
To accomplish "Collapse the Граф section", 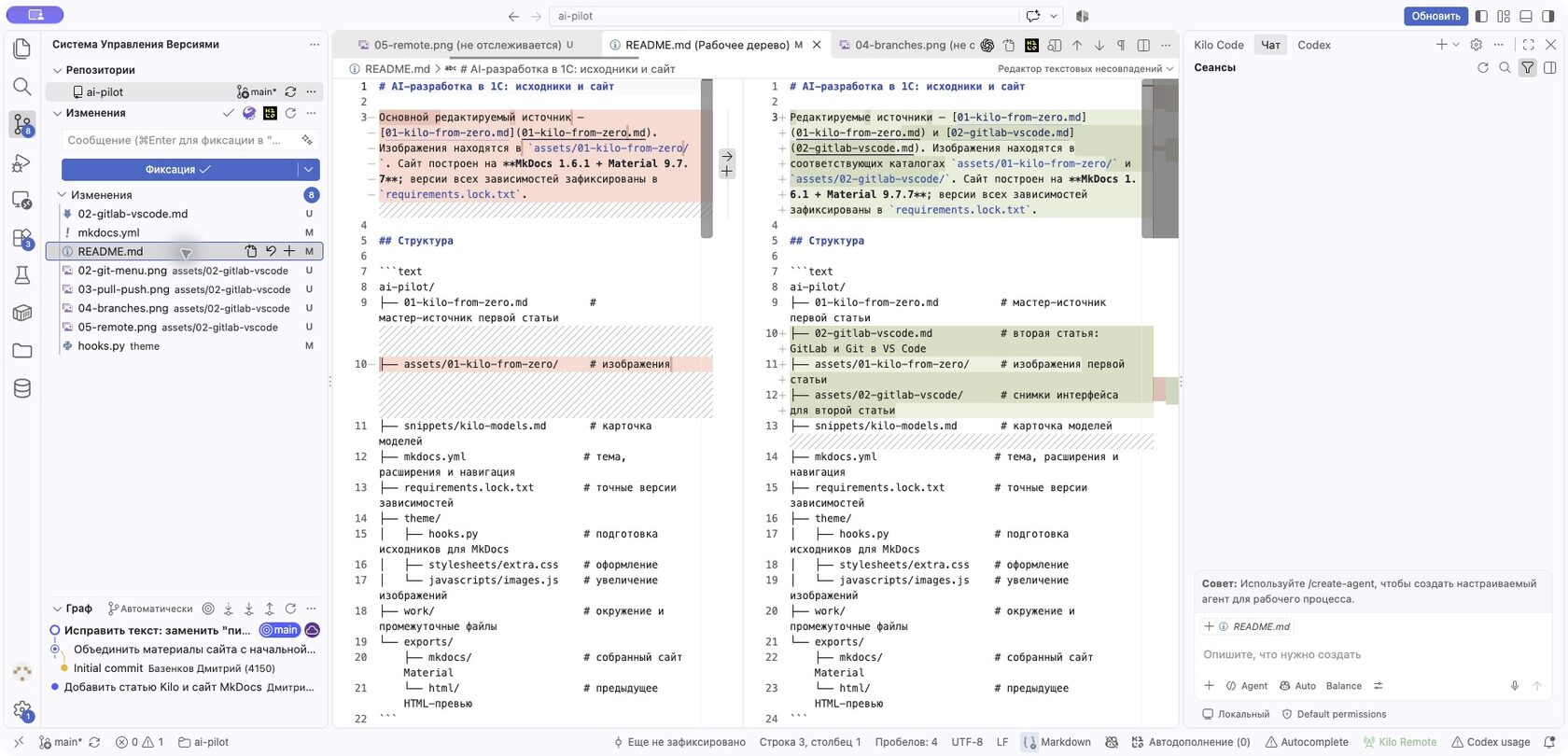I will (x=57, y=609).
